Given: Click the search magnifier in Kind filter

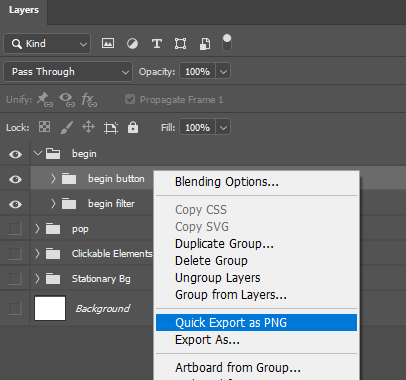Looking at the screenshot, I should [x=16, y=44].
